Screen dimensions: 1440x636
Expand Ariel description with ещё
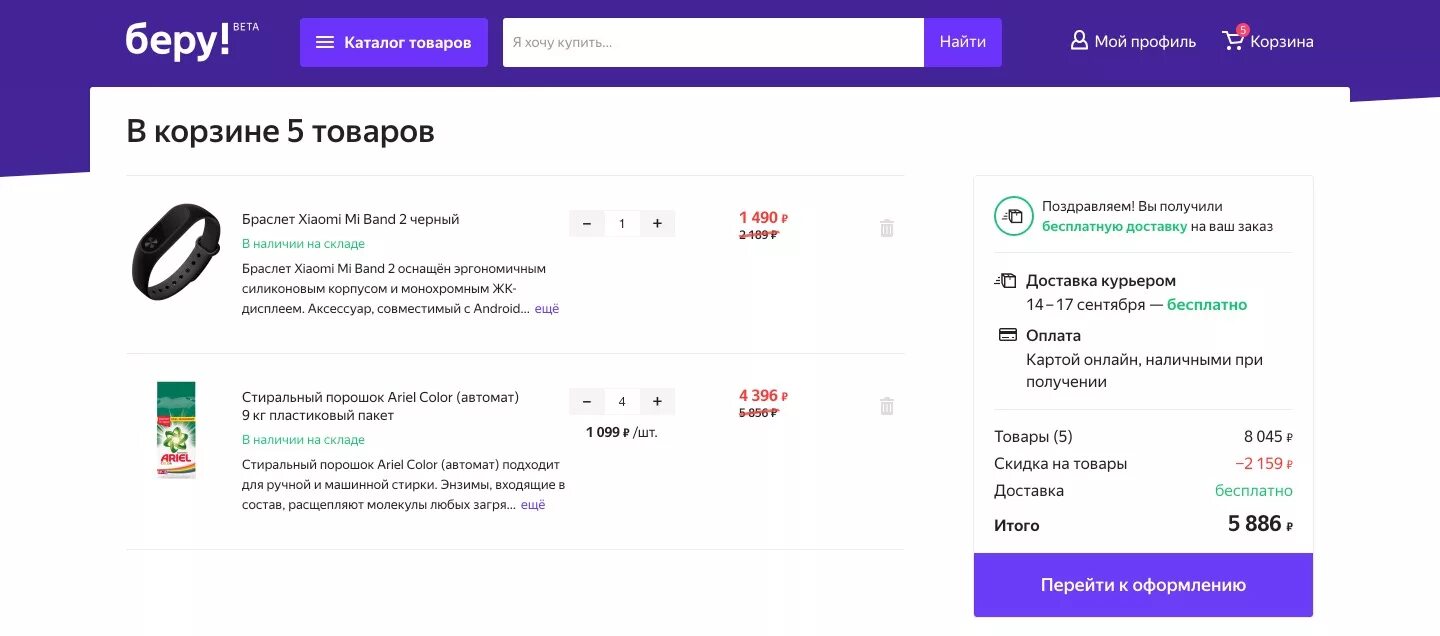click(533, 505)
